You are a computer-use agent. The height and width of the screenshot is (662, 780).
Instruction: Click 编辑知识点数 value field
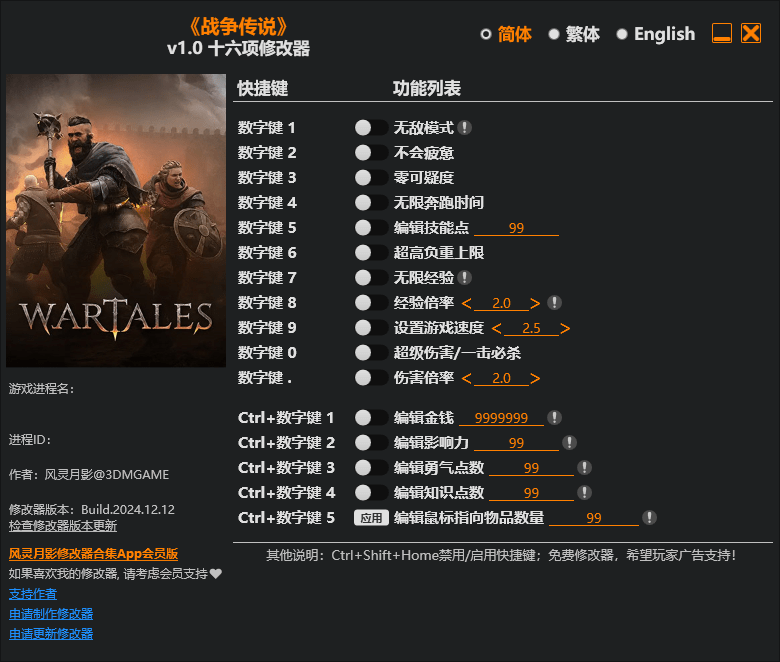tap(531, 493)
